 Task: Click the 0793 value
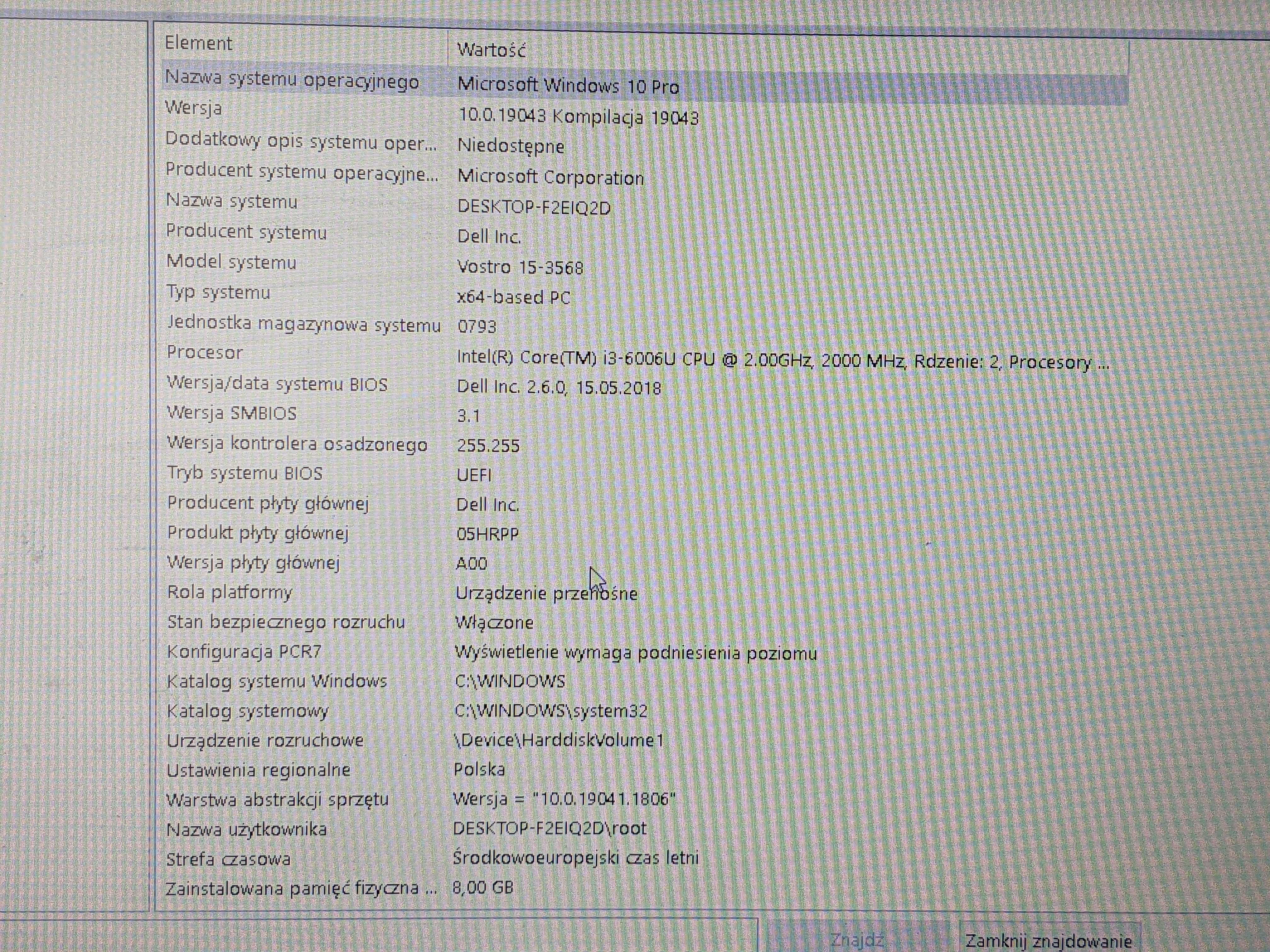pyautogui.click(x=477, y=326)
